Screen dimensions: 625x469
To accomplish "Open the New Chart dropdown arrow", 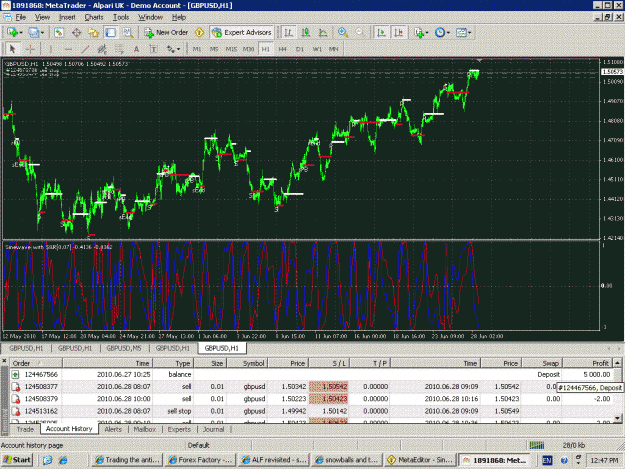I will 21,33.
